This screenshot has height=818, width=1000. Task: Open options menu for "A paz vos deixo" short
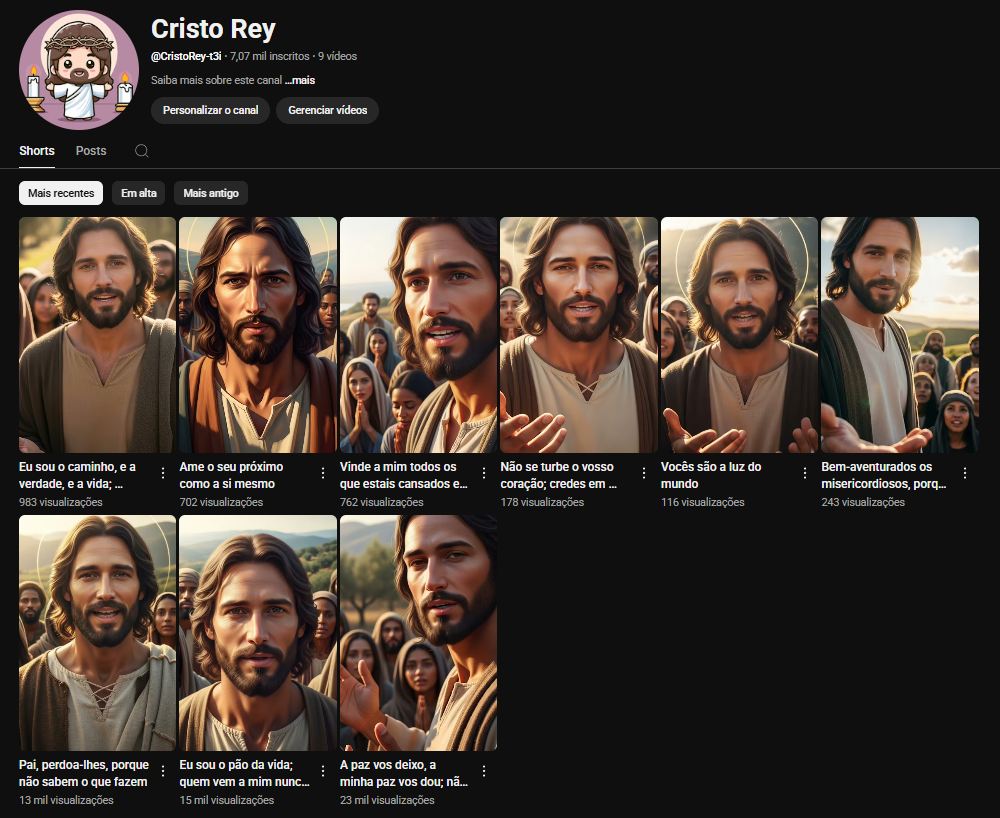(484, 771)
